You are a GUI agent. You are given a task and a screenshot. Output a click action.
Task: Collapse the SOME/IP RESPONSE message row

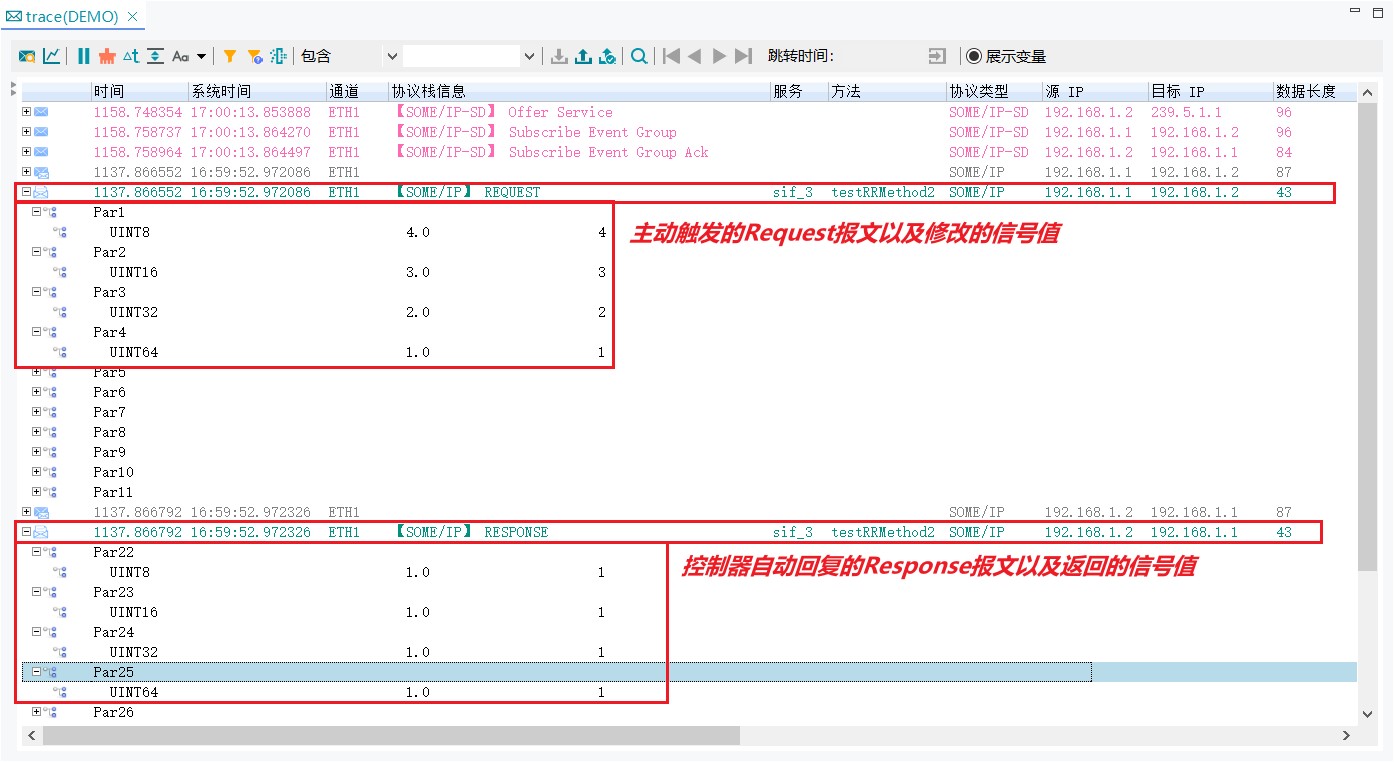pos(27,532)
